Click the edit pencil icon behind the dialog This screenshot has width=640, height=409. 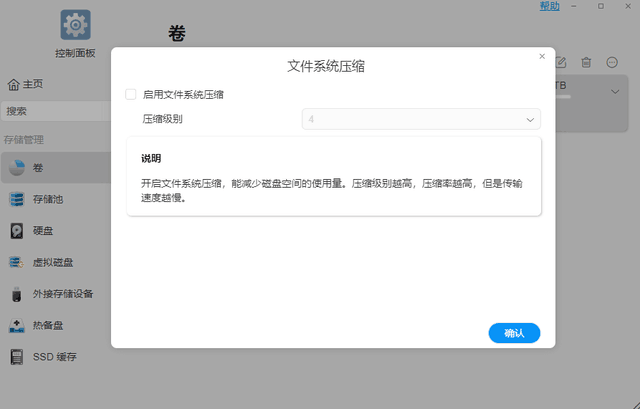coord(561,62)
